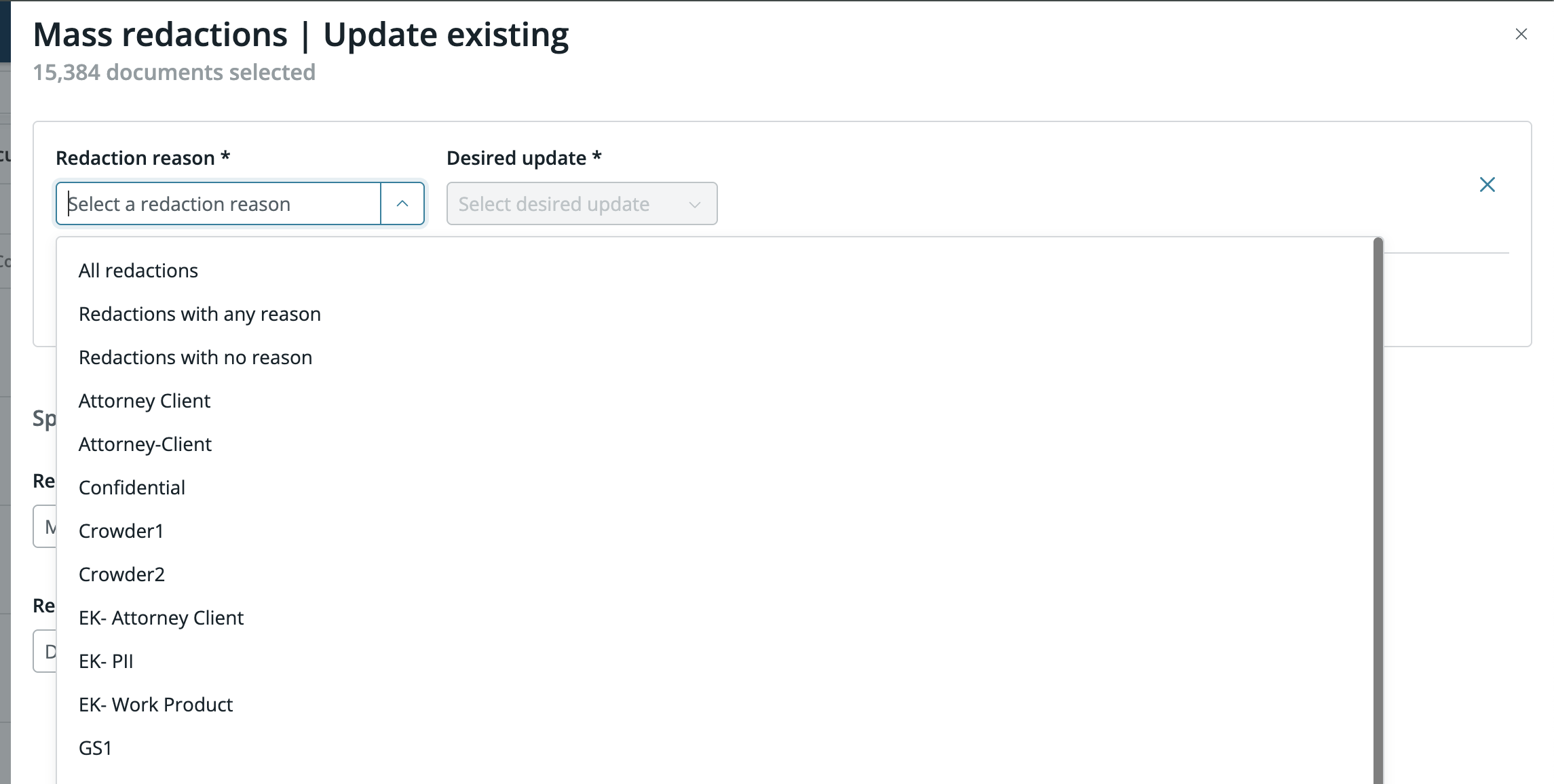This screenshot has height=784, width=1554.
Task: Click the chevron in Desired update box
Action: pos(694,204)
